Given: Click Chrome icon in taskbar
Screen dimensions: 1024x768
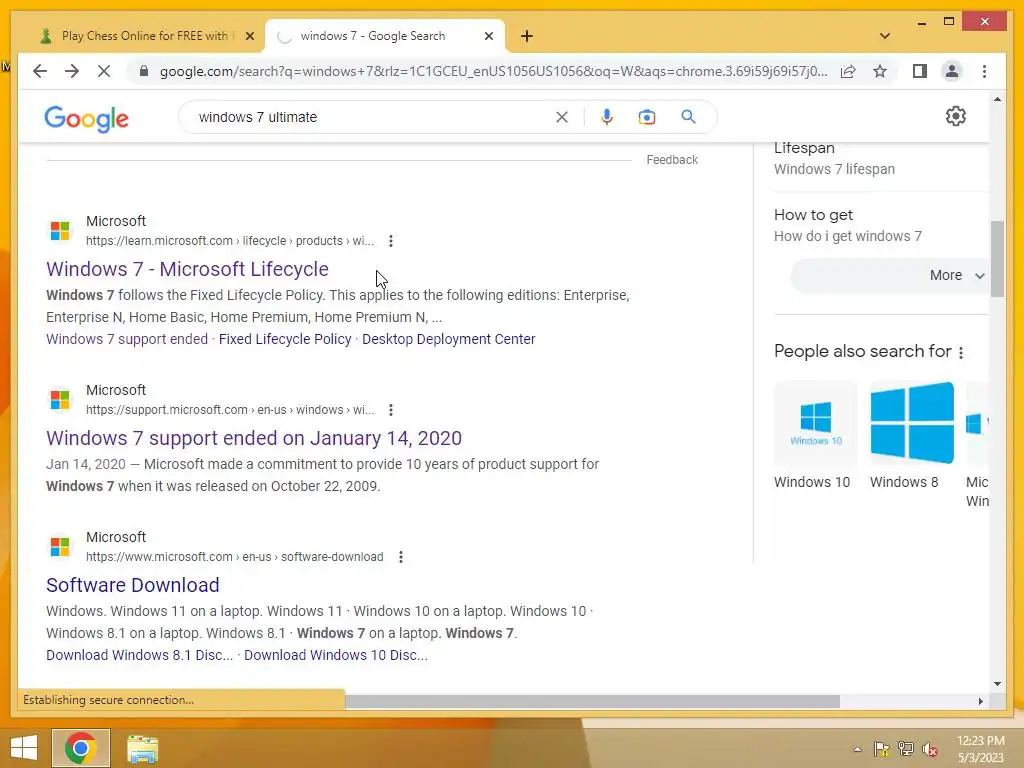Looking at the screenshot, I should point(81,748).
